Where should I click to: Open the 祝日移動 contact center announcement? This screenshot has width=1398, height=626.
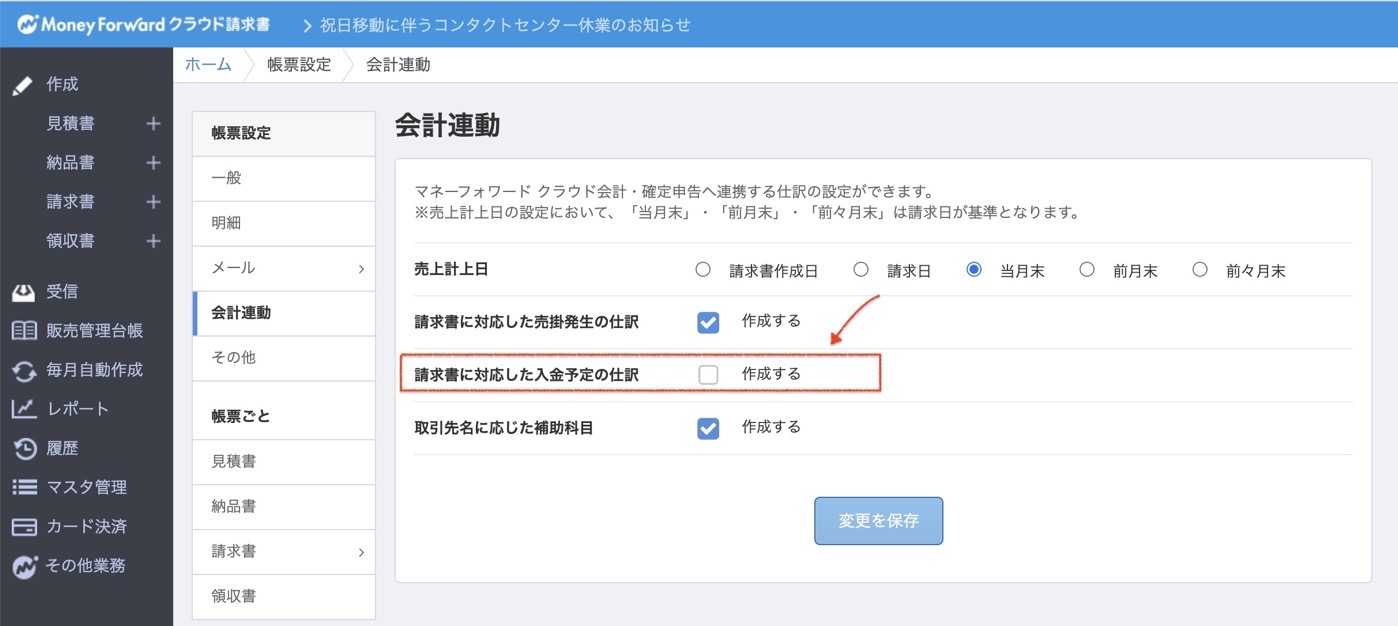coord(505,25)
